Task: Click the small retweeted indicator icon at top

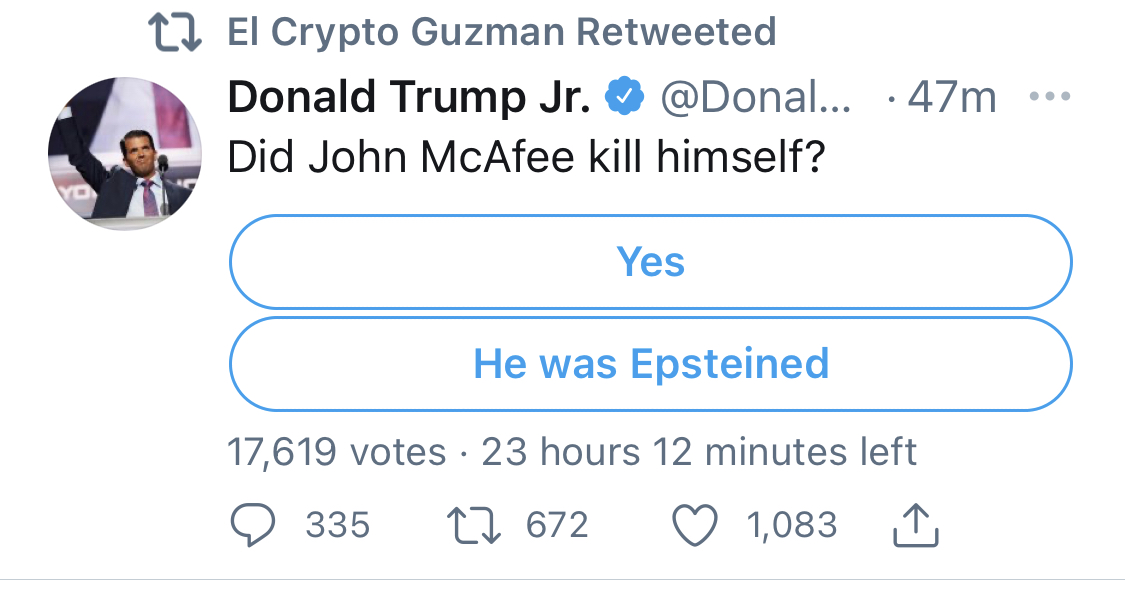Action: tap(173, 33)
